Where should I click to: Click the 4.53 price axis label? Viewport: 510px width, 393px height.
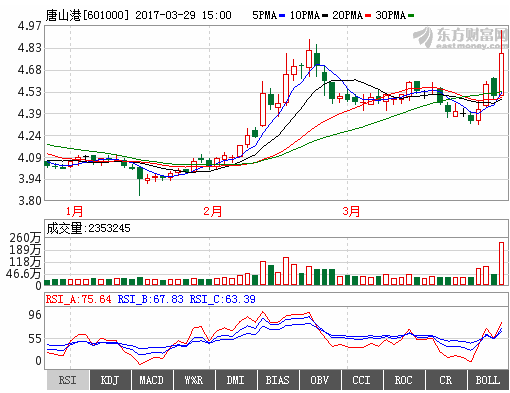30,92
